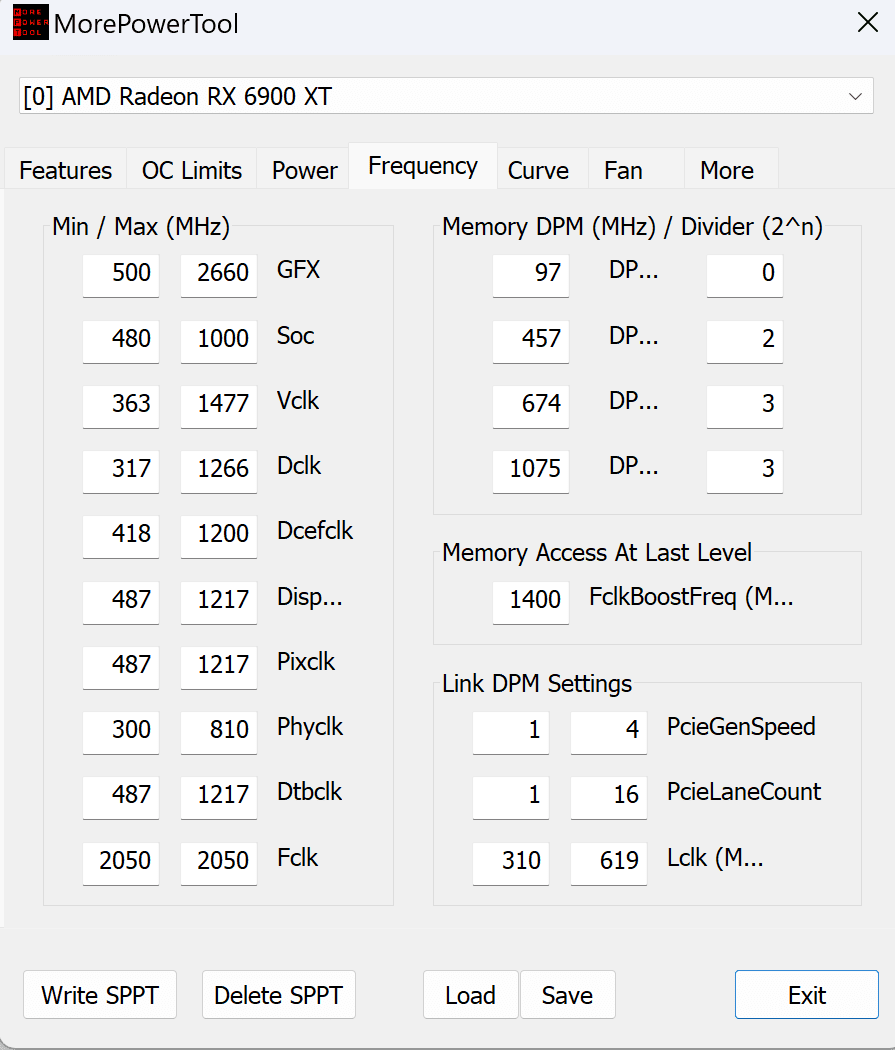895x1050 pixels.
Task: Focus the Dtbclk maximum field
Action: pos(219,797)
